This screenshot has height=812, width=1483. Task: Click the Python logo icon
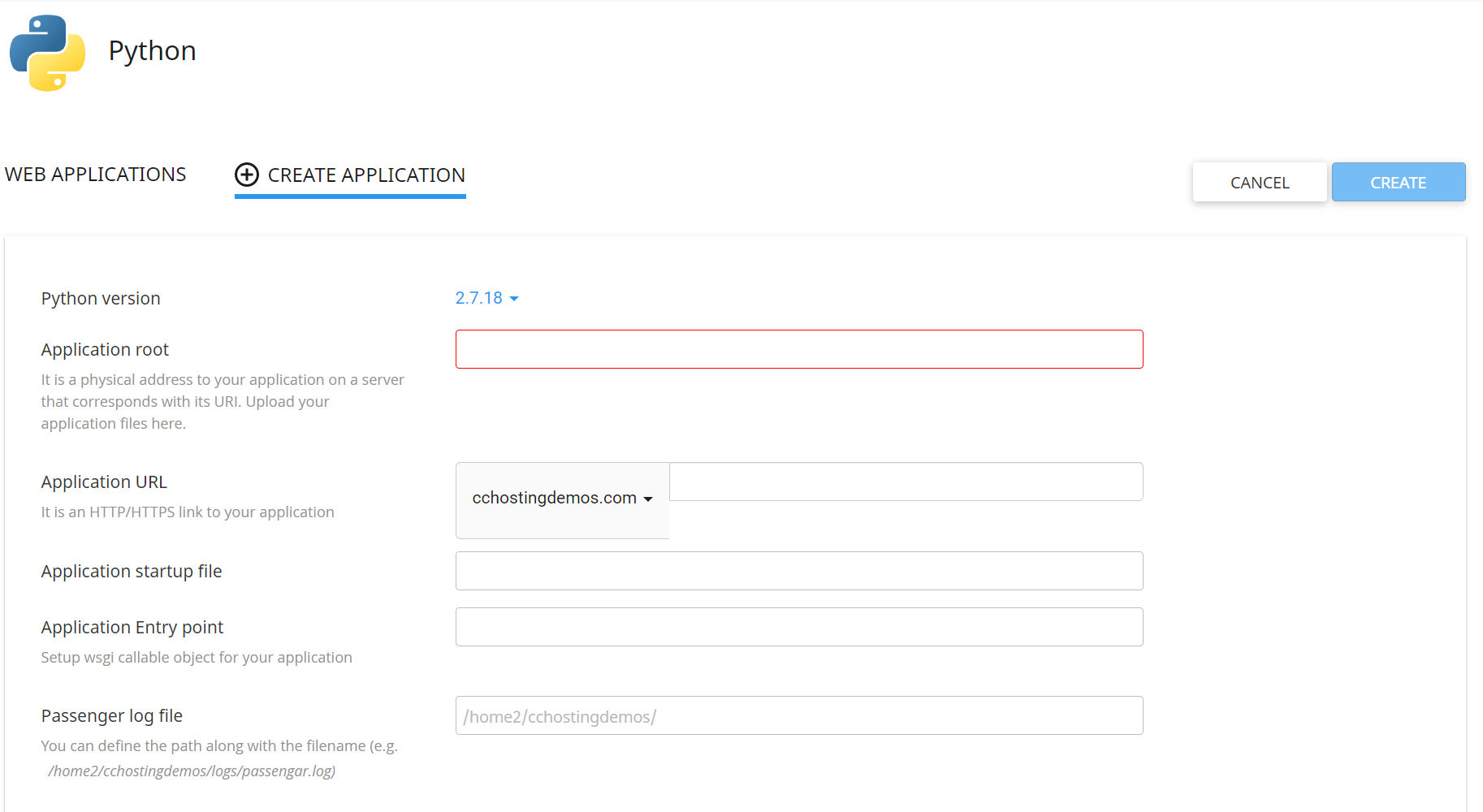coord(47,53)
